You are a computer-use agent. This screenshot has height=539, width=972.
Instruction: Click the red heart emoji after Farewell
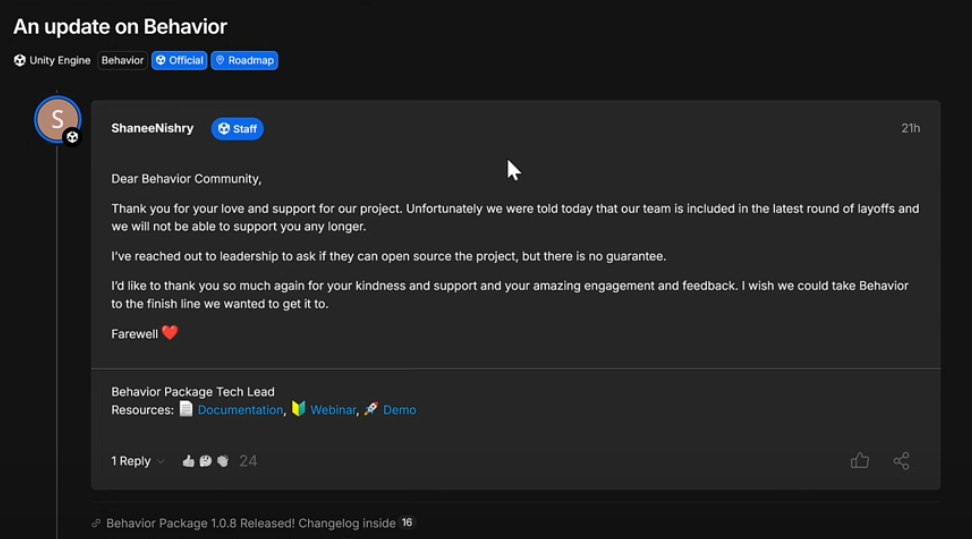170,333
